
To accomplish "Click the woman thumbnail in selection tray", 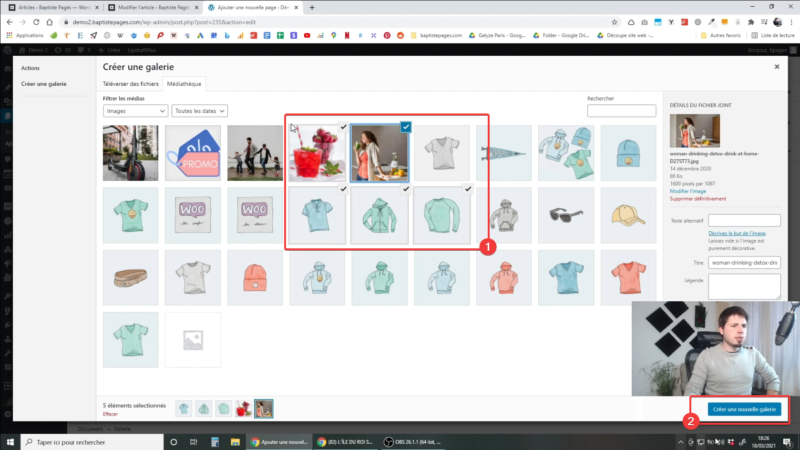I will pos(264,409).
